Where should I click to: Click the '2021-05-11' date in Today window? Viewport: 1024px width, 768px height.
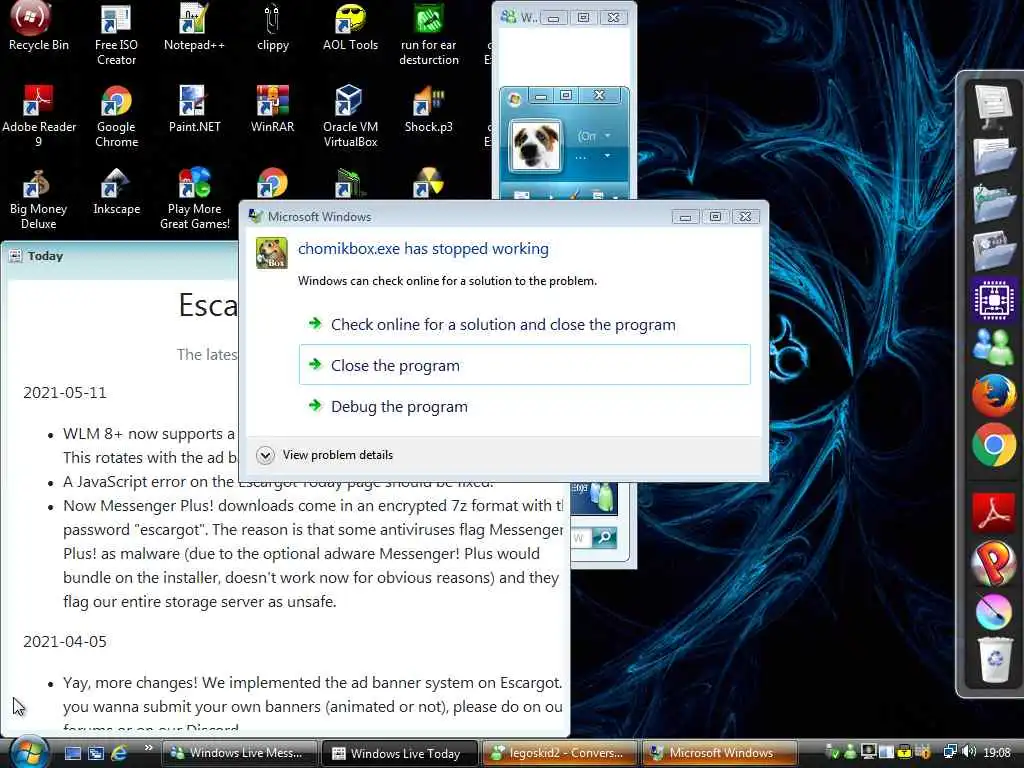click(65, 392)
